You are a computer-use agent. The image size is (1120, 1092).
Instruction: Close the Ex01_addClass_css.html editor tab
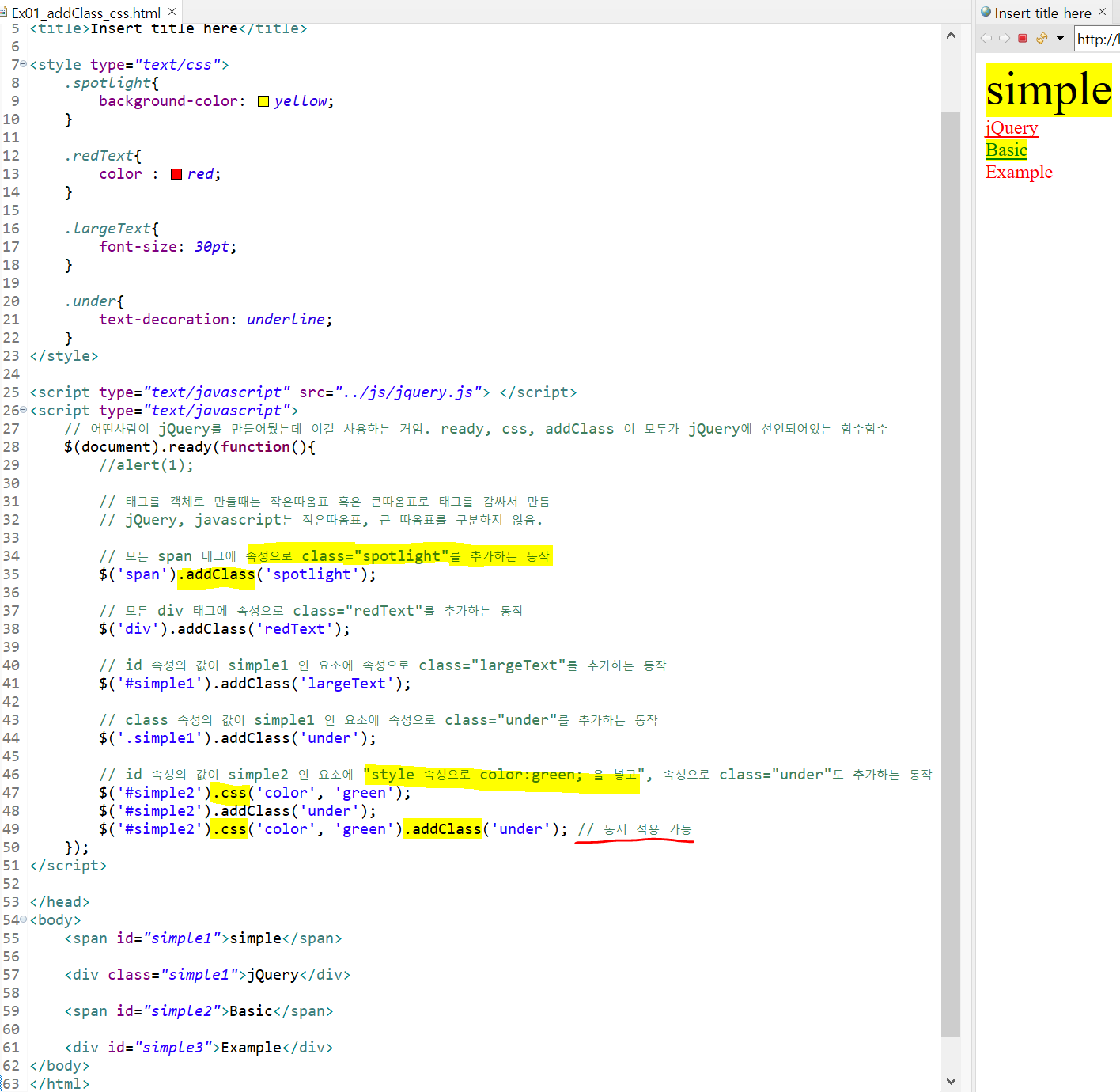172,12
